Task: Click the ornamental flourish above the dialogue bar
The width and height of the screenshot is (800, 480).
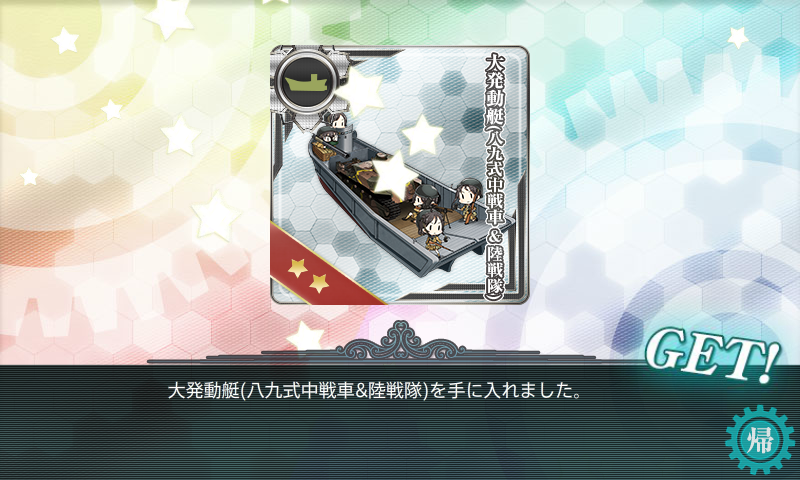Action: pos(401,341)
